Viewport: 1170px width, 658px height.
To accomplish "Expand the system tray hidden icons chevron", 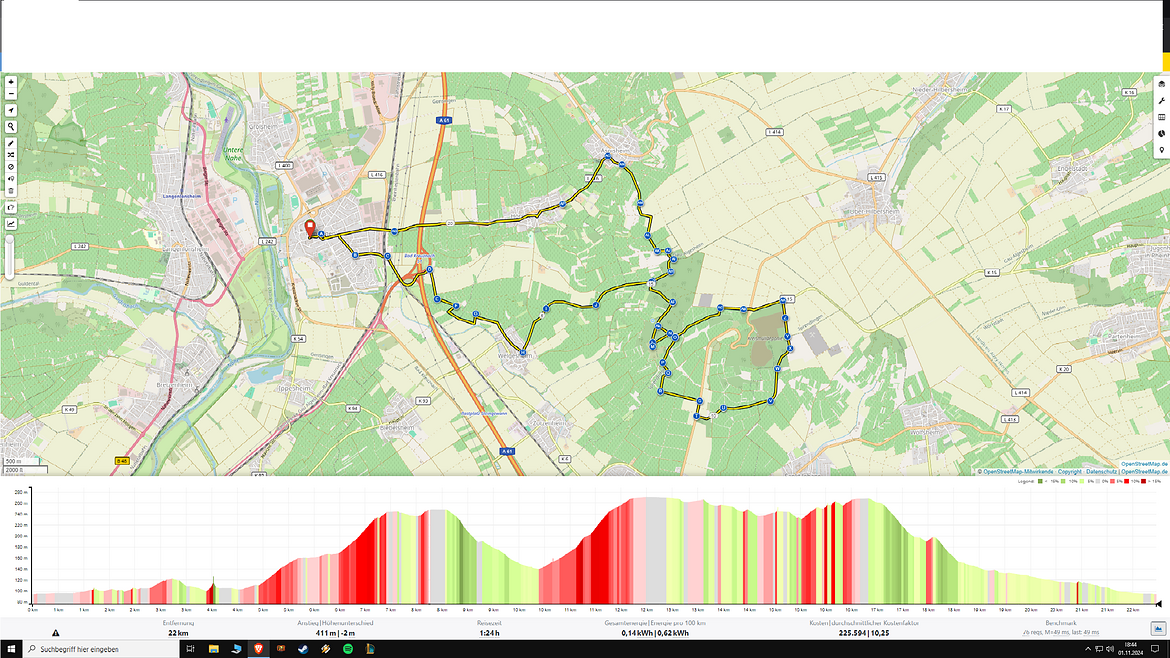I will [x=1088, y=649].
